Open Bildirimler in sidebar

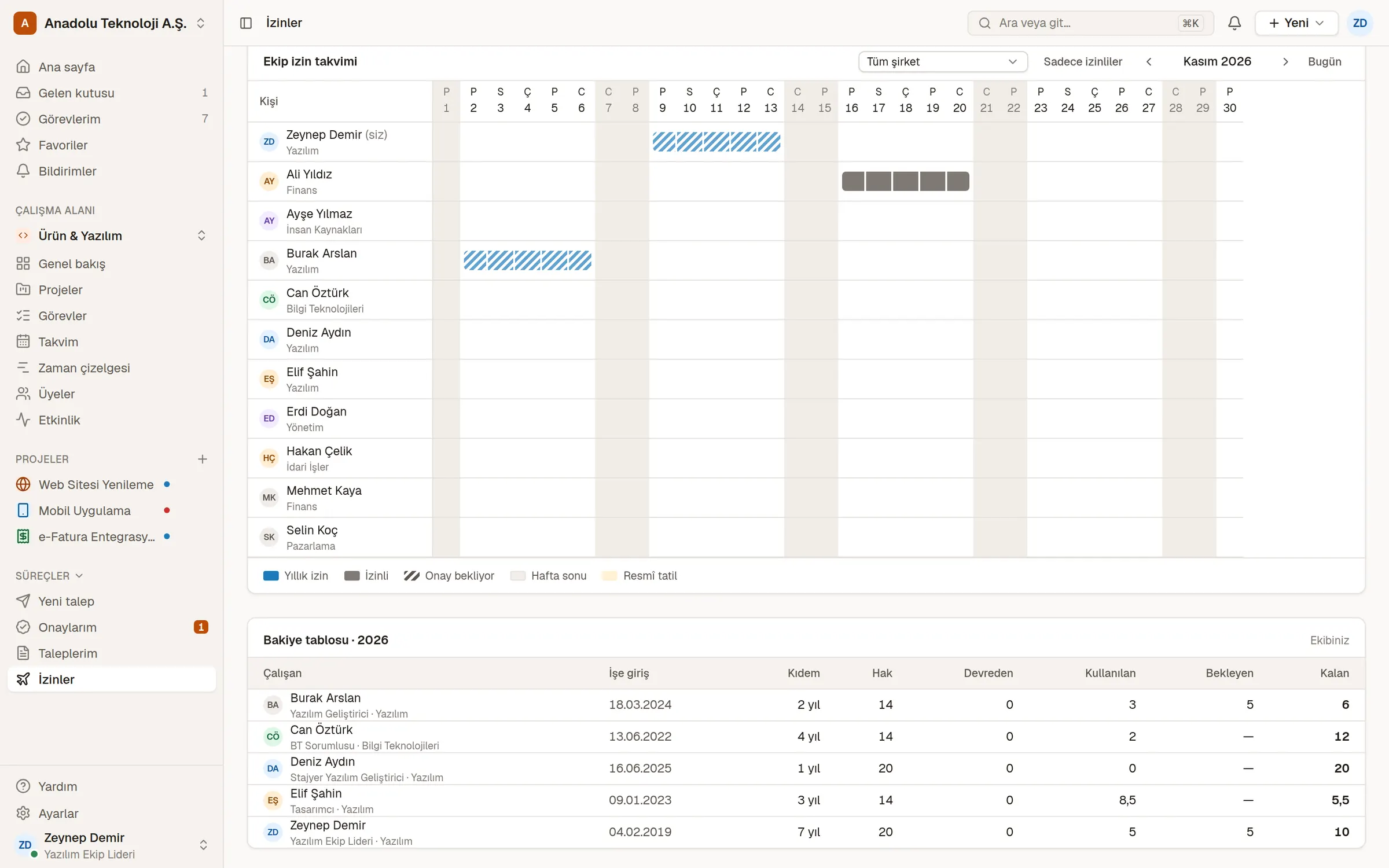coord(112,171)
